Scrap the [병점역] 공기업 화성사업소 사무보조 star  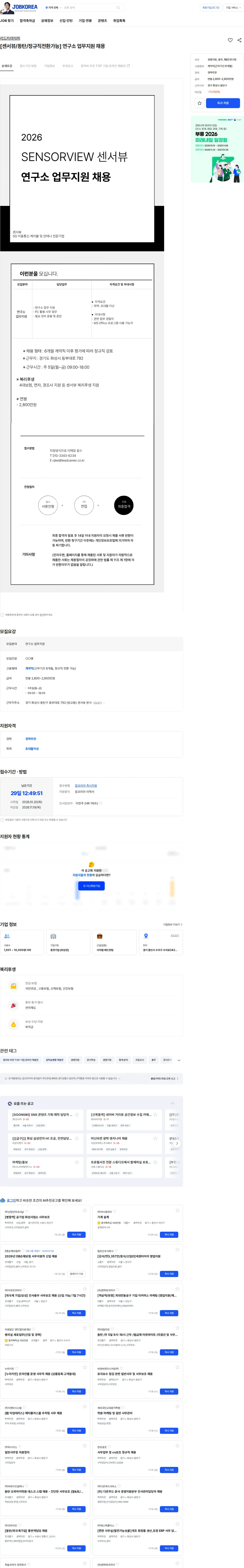pyautogui.click(x=85, y=1211)
